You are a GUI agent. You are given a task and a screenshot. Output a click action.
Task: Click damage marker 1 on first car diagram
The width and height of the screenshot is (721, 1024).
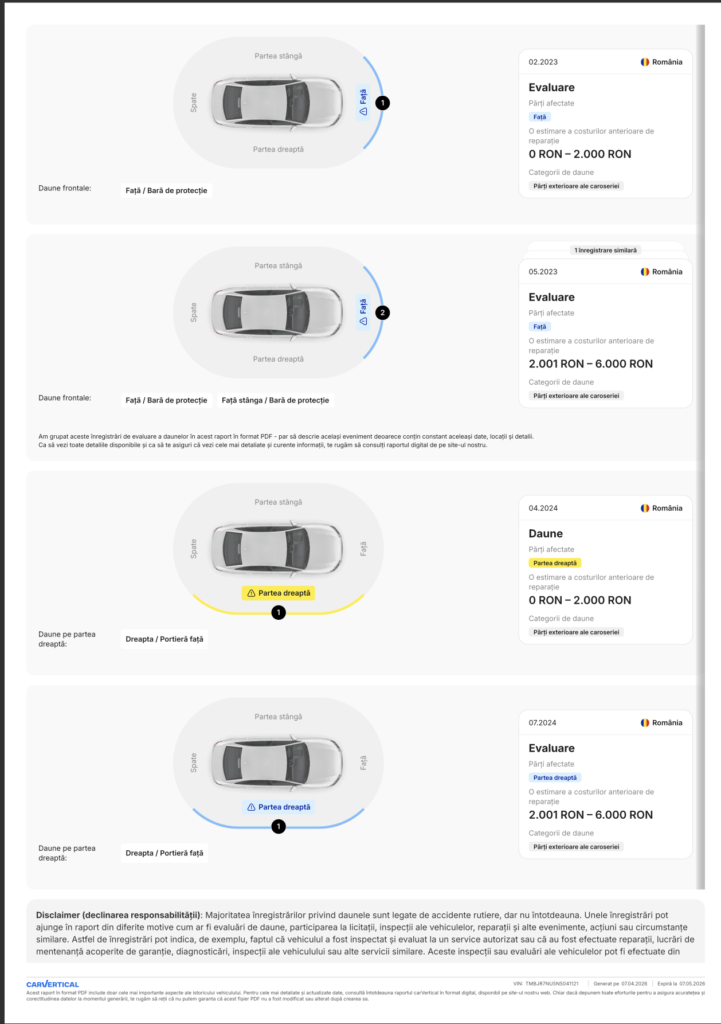[383, 103]
